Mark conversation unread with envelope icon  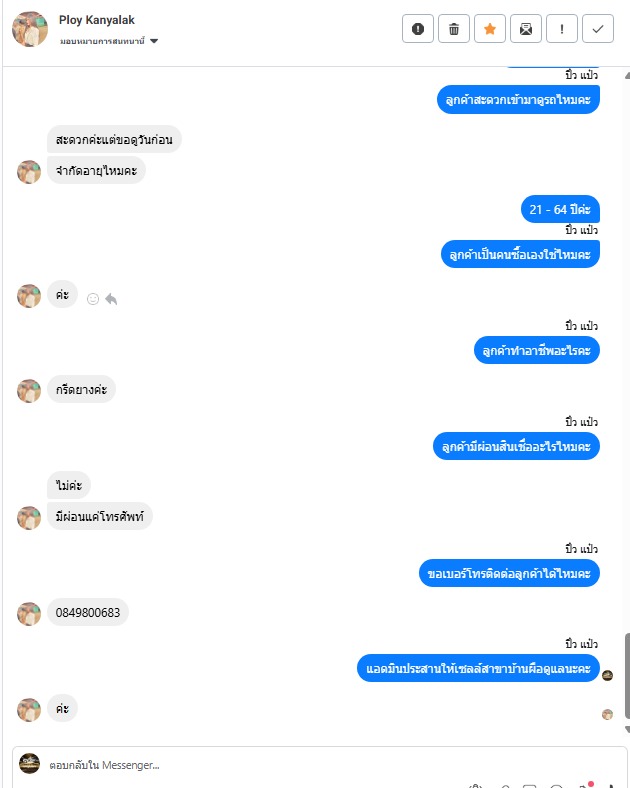[x=526, y=29]
